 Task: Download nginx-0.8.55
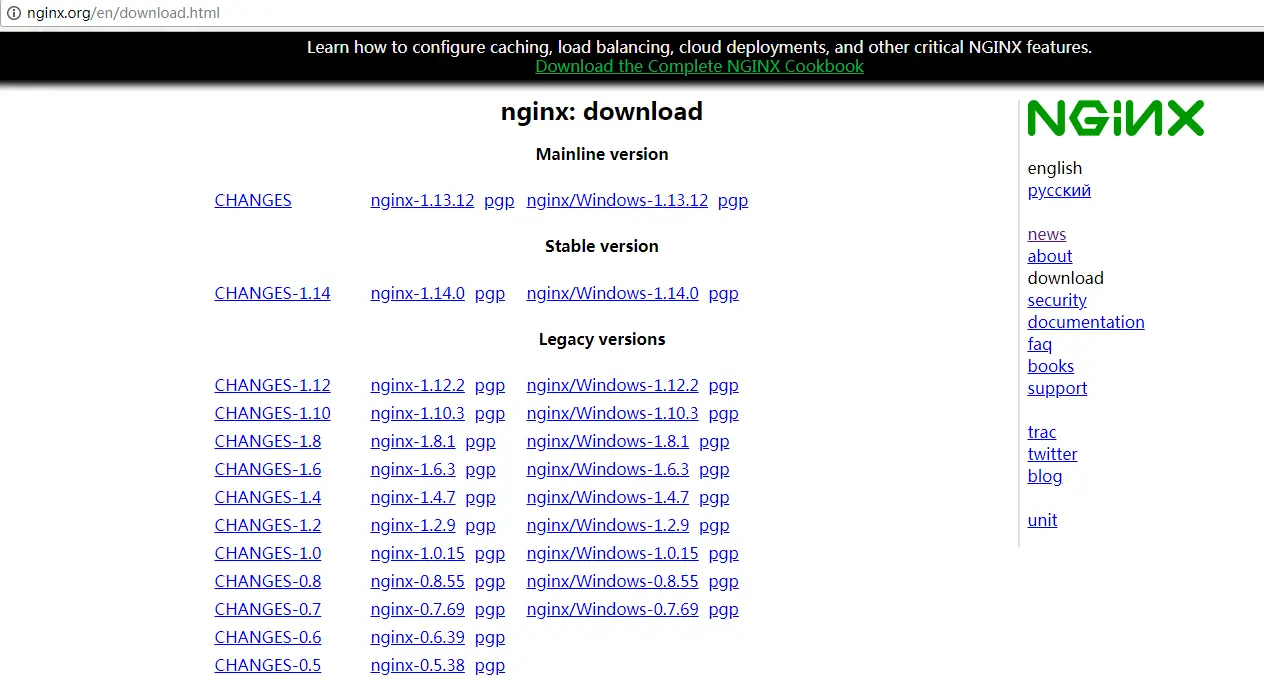pyautogui.click(x=417, y=581)
